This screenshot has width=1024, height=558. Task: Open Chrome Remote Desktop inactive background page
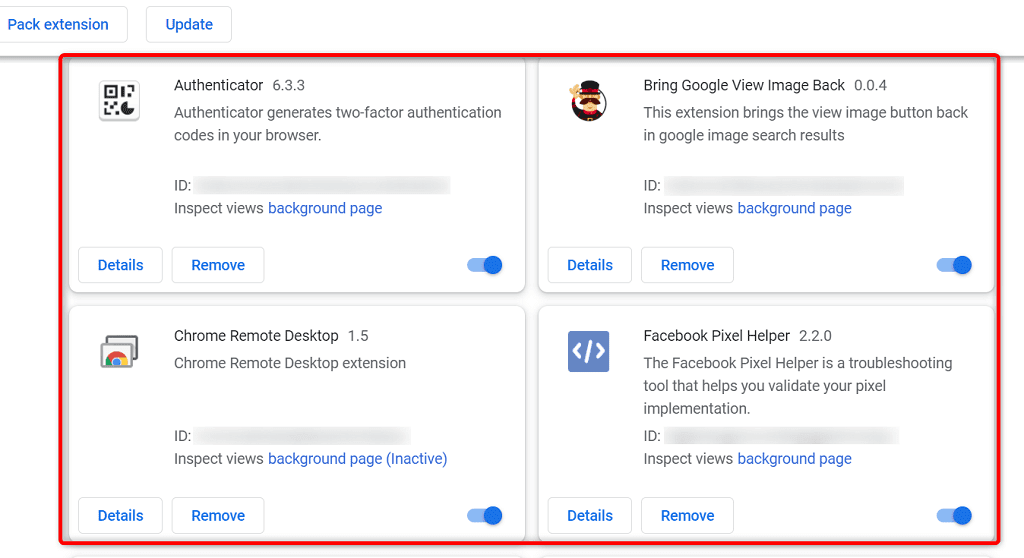click(357, 459)
